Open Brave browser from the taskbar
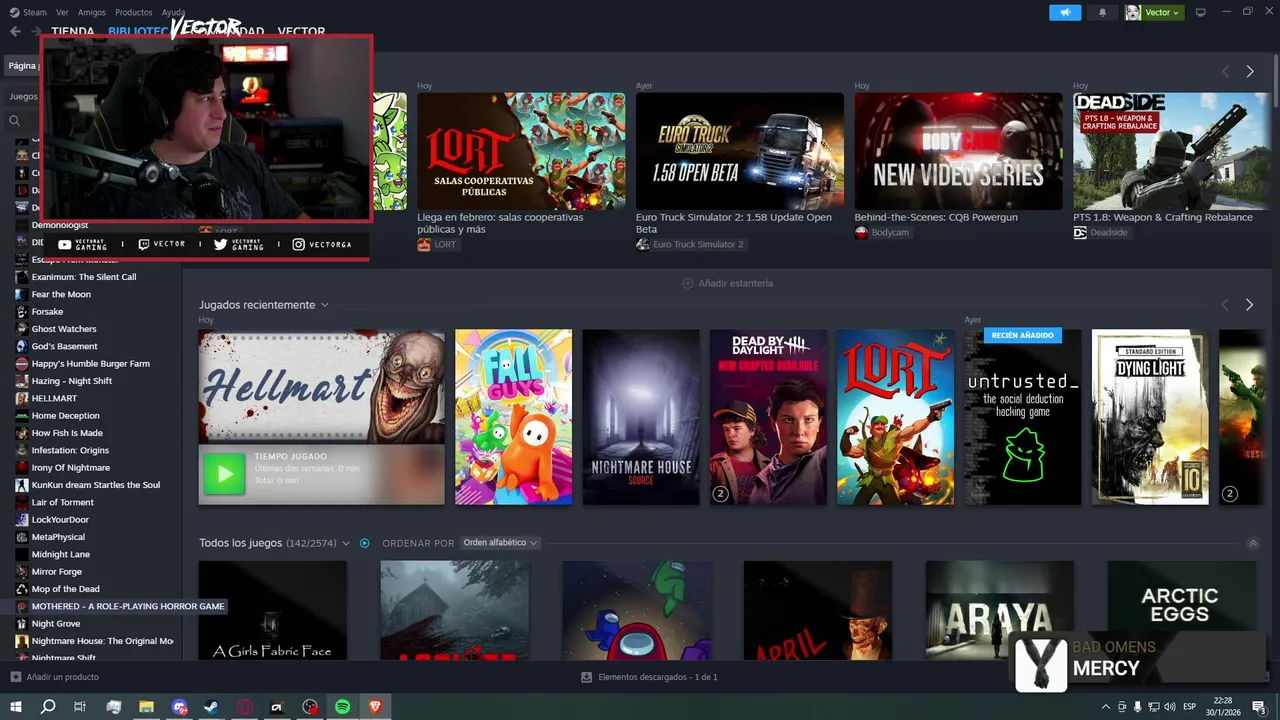This screenshot has height=720, width=1280. point(375,707)
